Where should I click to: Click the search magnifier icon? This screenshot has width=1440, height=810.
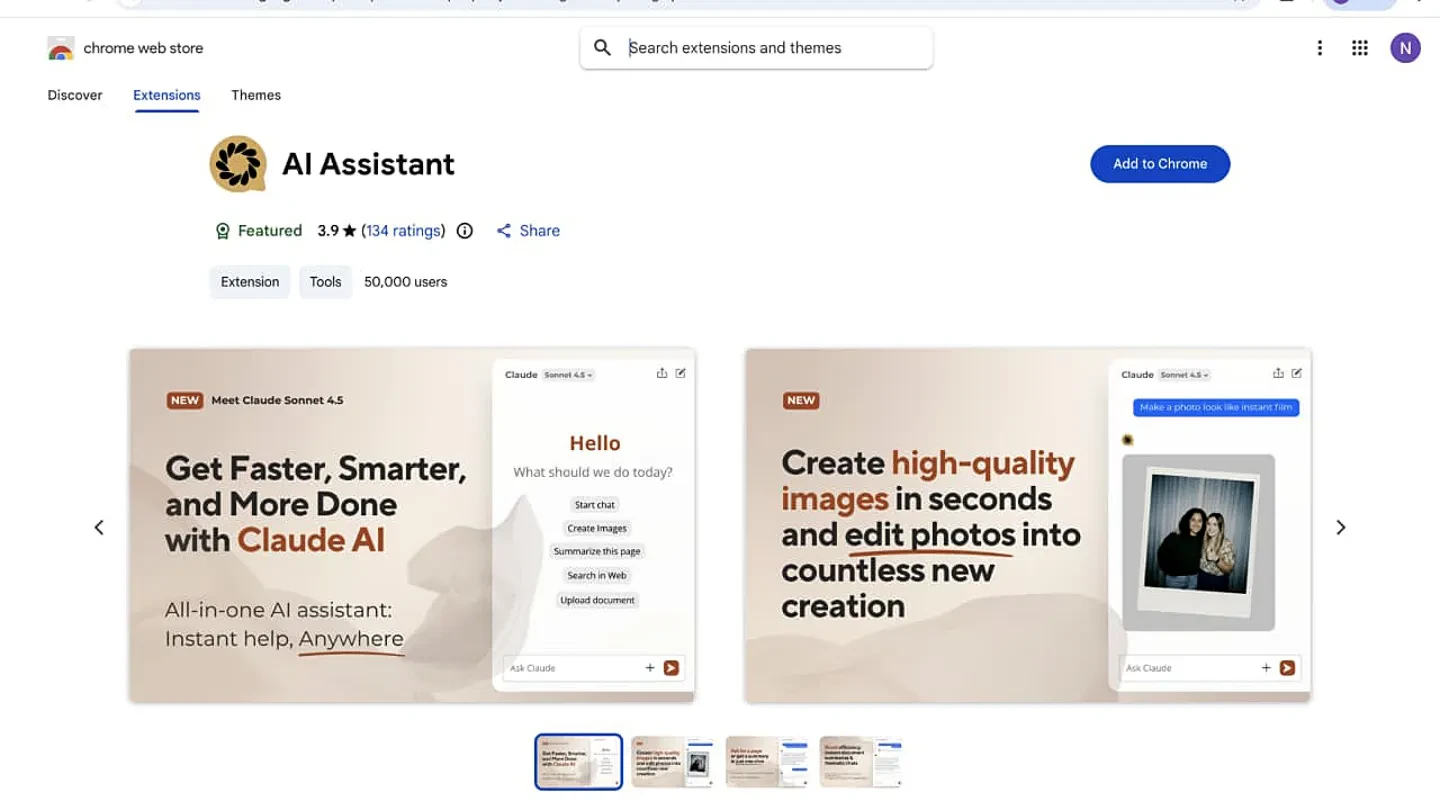(x=602, y=48)
